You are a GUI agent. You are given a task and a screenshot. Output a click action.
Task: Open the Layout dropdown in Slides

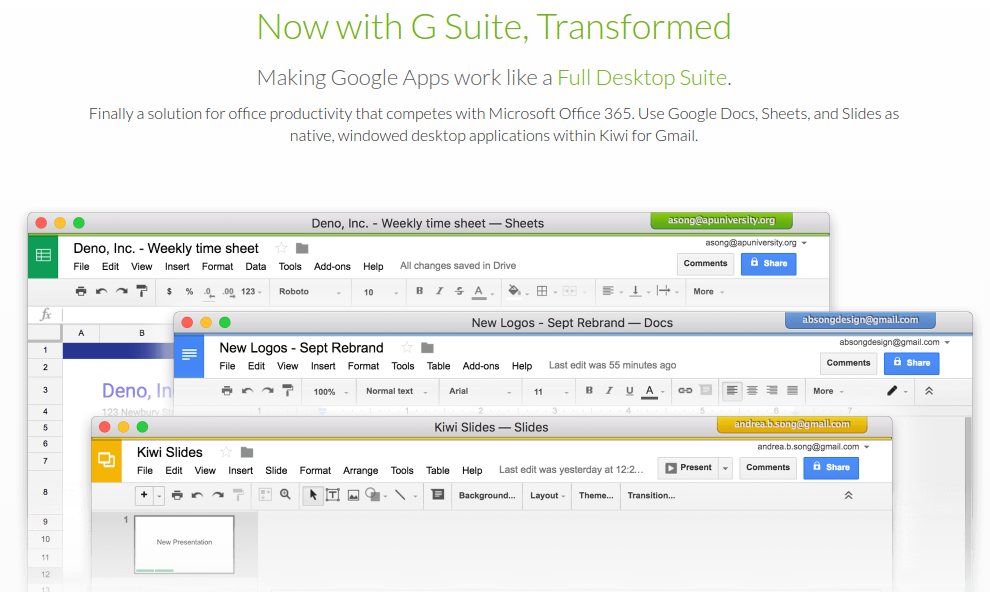point(547,495)
